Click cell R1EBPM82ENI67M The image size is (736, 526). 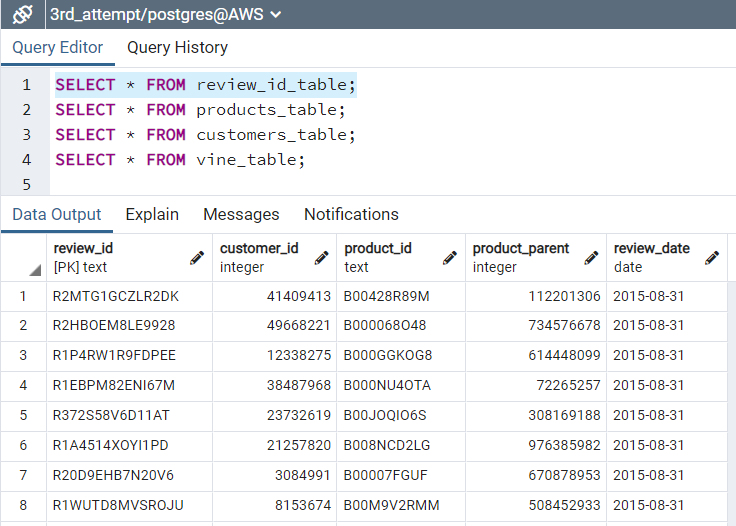click(x=130, y=385)
